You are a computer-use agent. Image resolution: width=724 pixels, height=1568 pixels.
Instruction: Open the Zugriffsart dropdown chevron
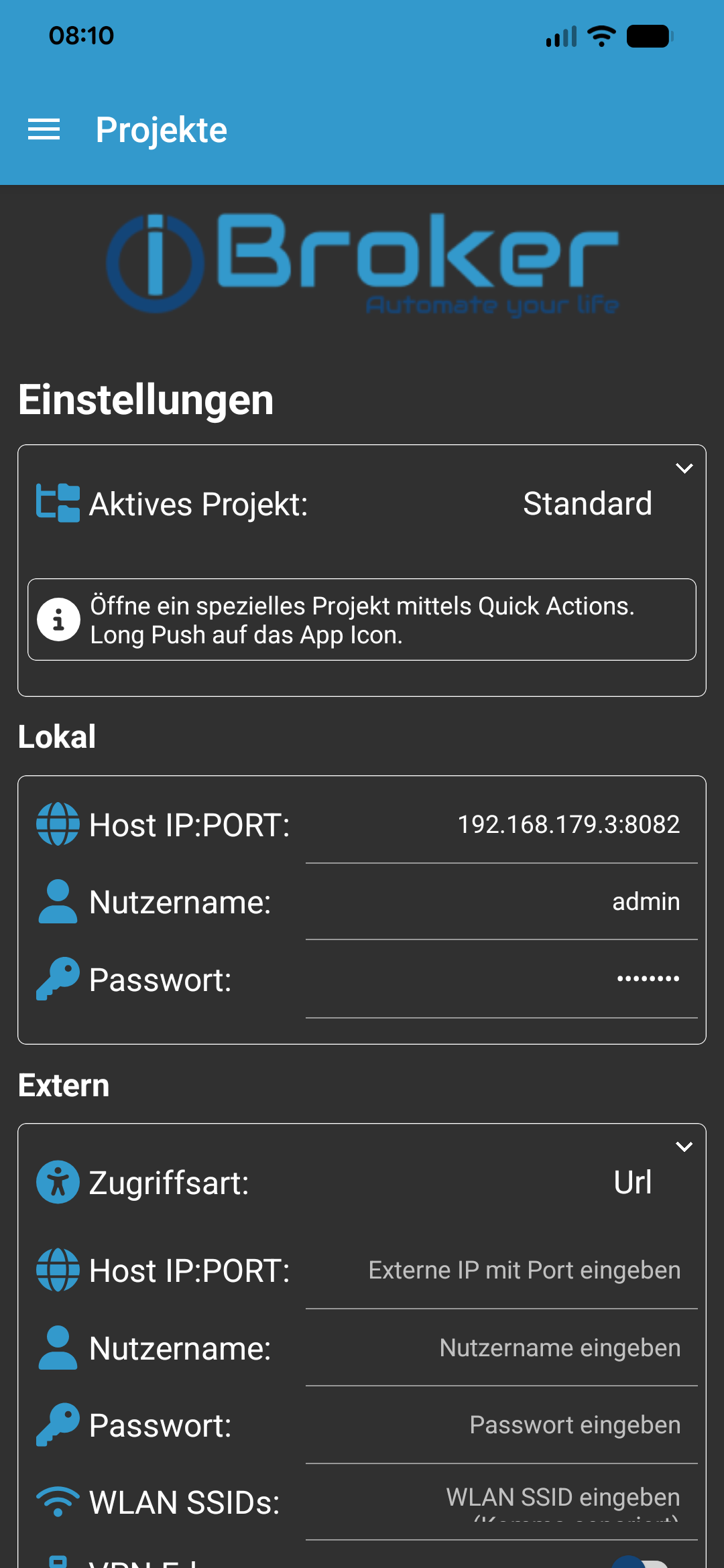(x=684, y=1147)
